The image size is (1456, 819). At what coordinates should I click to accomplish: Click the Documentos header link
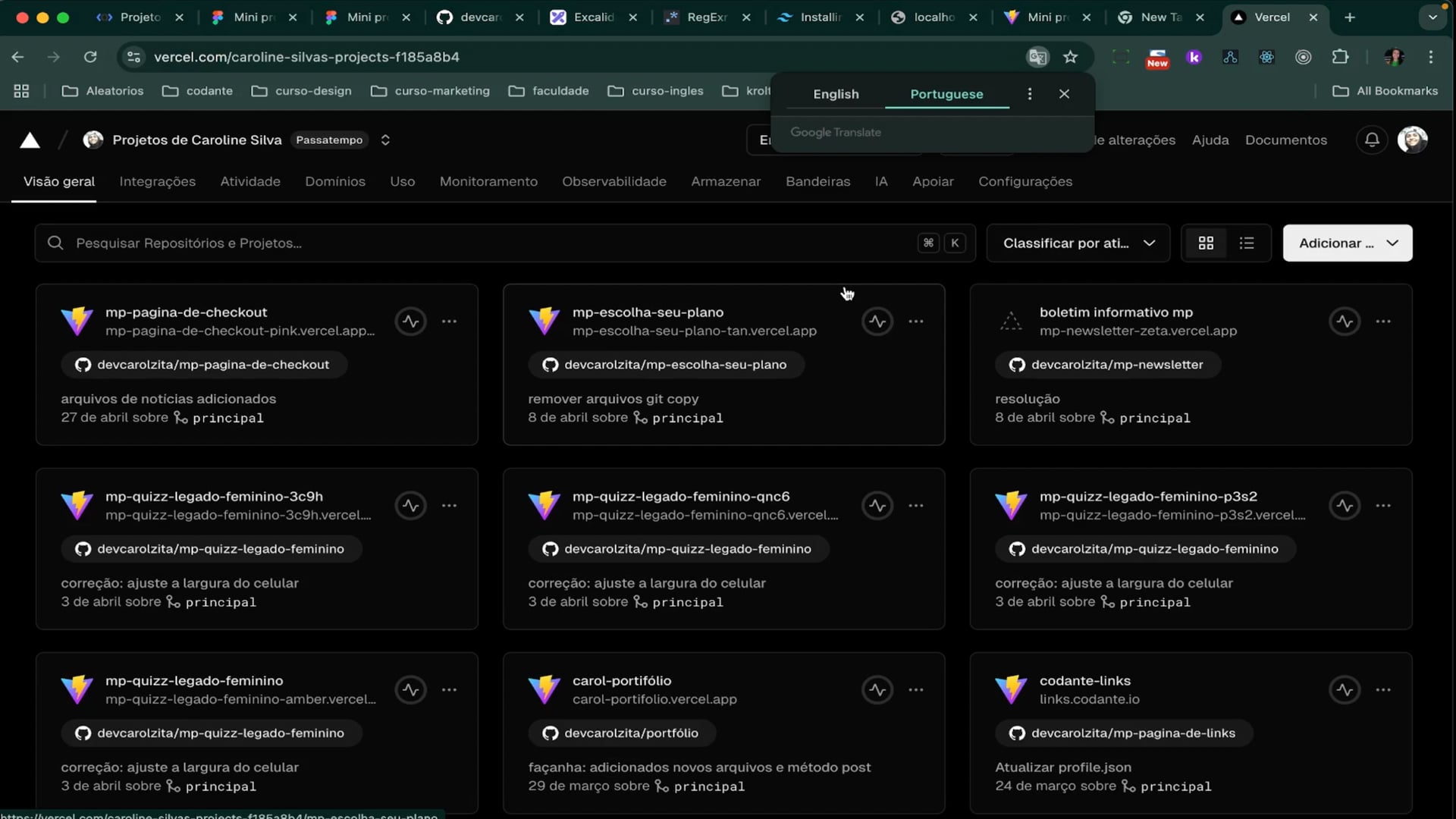(x=1285, y=140)
